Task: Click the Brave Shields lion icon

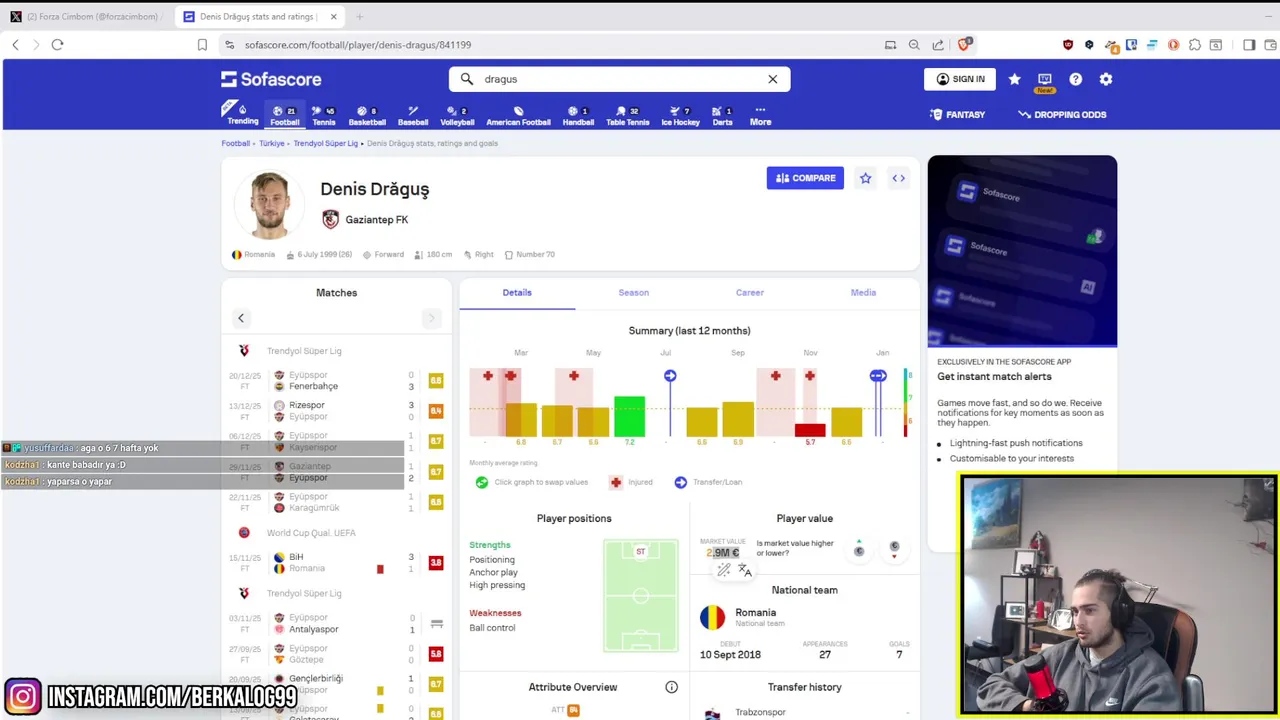Action: click(965, 44)
